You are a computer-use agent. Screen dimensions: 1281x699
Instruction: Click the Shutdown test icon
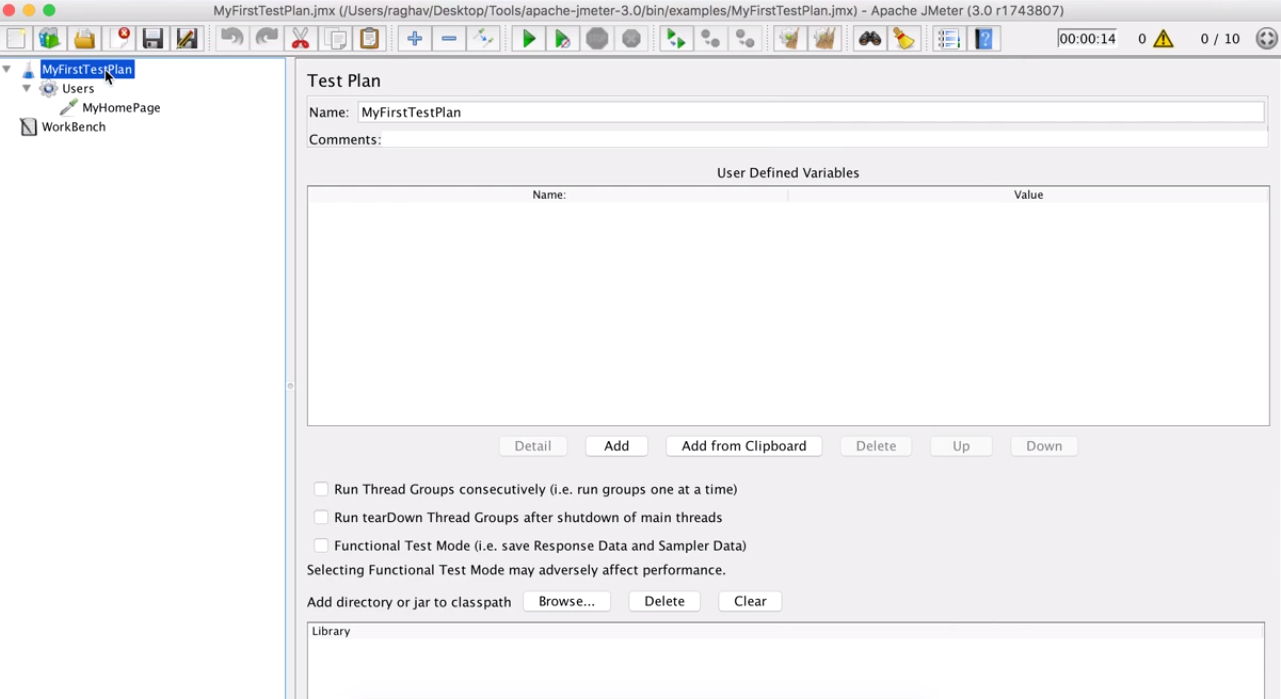pos(631,39)
